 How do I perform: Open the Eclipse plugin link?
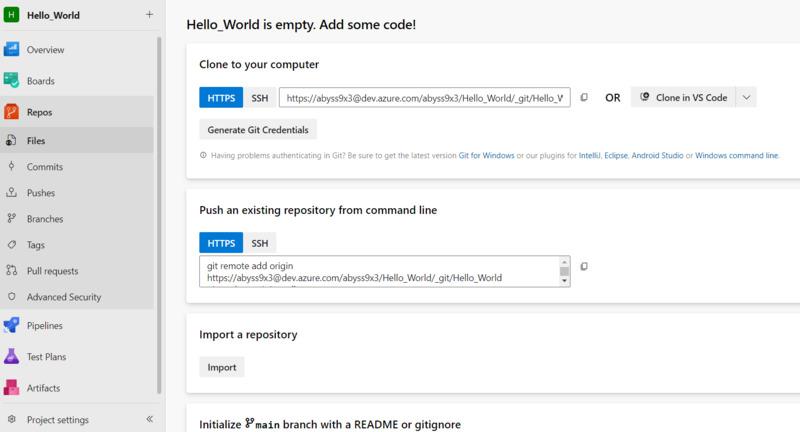coord(616,156)
